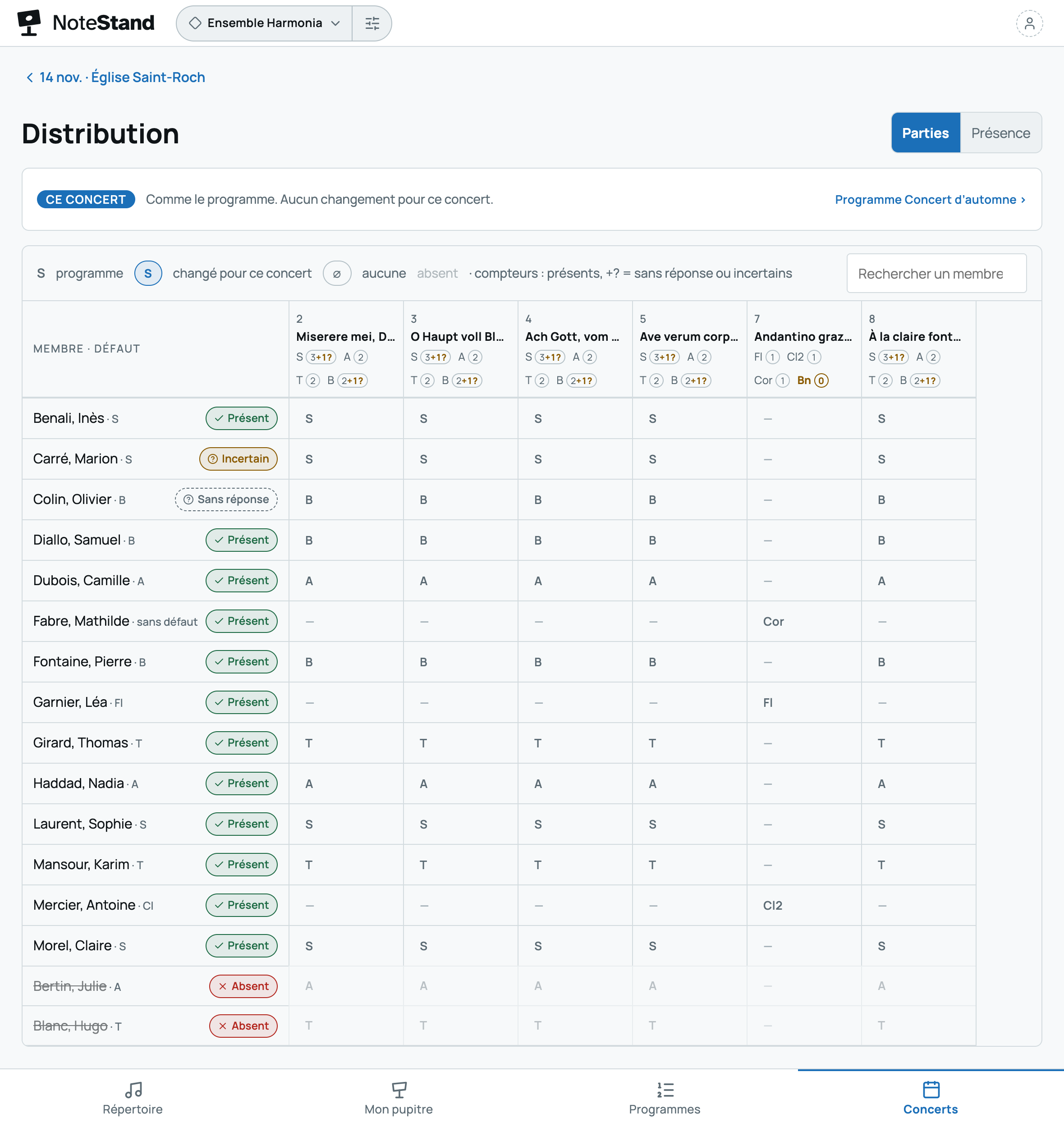The height and width of the screenshot is (1127, 1064).
Task: Open the user profile avatar icon
Action: (x=1029, y=23)
